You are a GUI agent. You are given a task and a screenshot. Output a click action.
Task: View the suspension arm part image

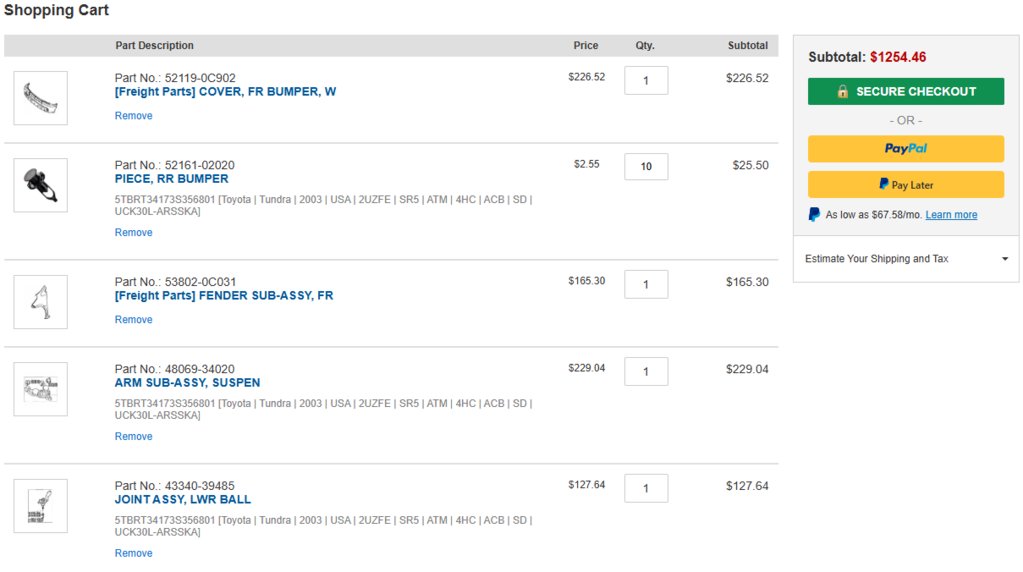pos(40,389)
